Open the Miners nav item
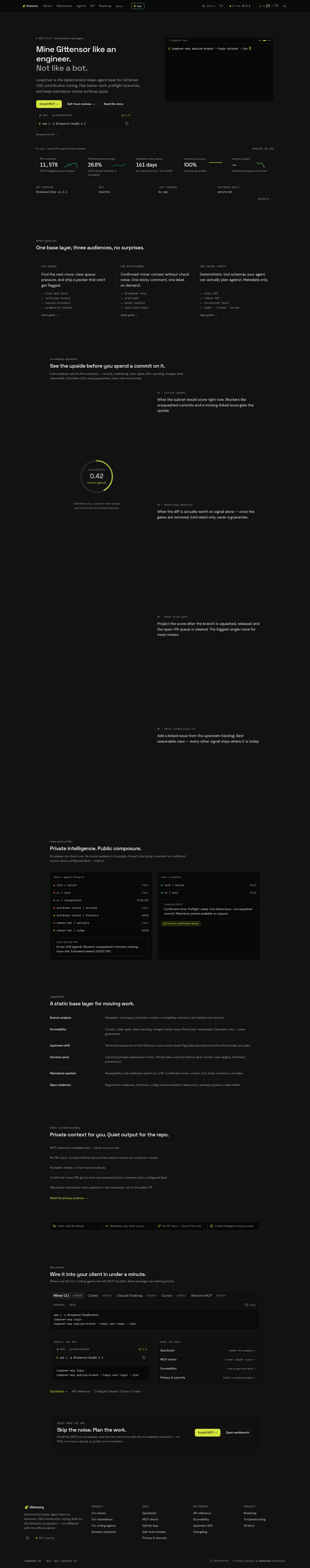The width and height of the screenshot is (310, 1568). 47,6
